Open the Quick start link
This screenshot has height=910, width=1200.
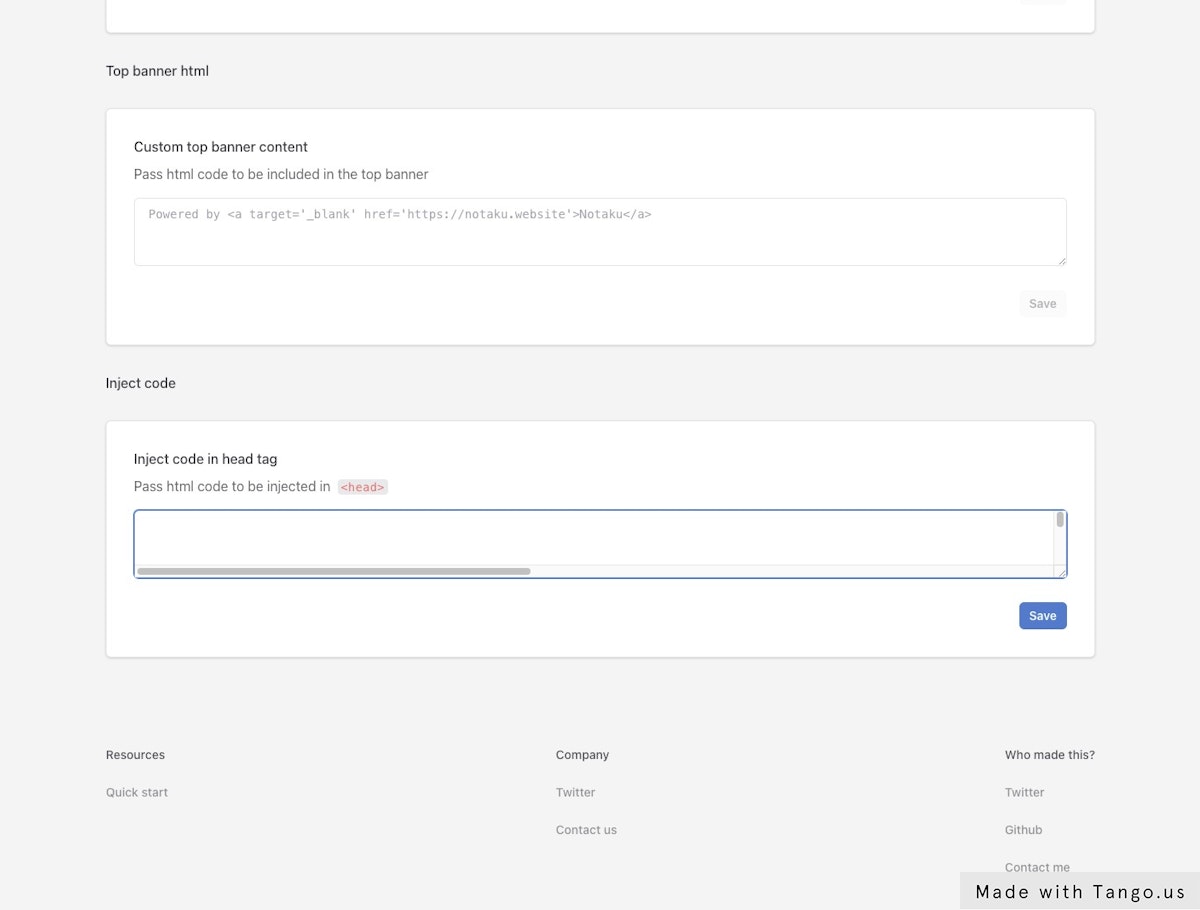pos(137,793)
